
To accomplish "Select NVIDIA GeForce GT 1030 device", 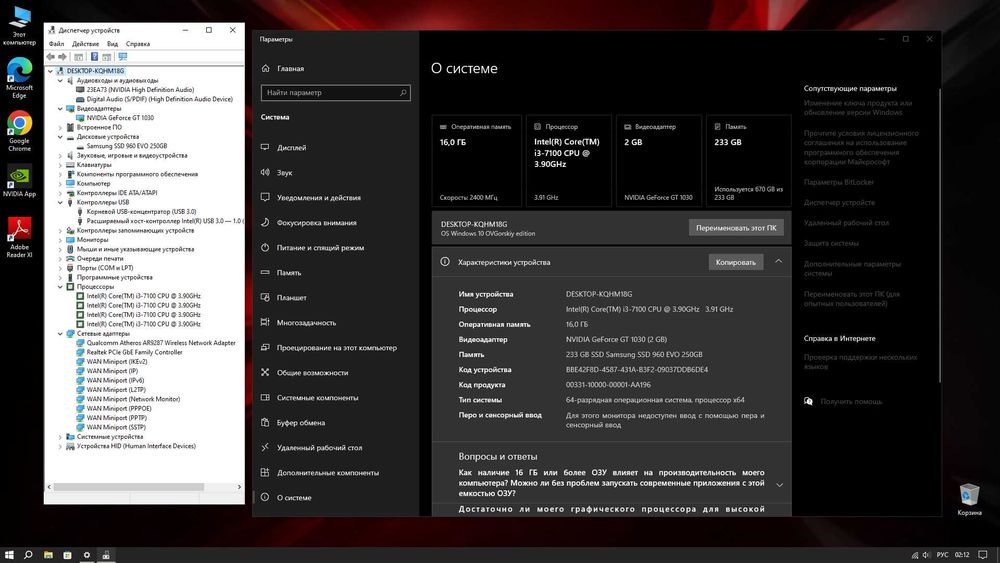I will 120,118.
